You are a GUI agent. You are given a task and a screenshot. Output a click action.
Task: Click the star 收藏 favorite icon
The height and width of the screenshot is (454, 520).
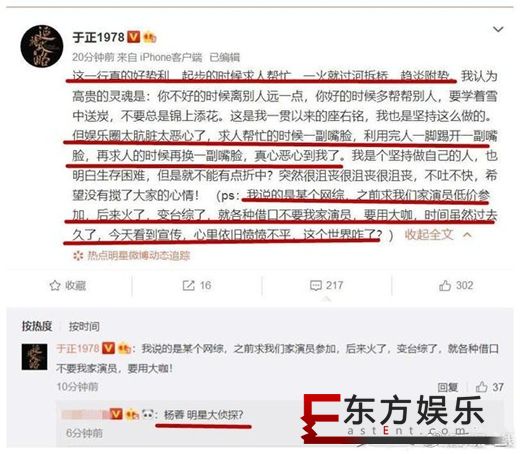pos(55,286)
